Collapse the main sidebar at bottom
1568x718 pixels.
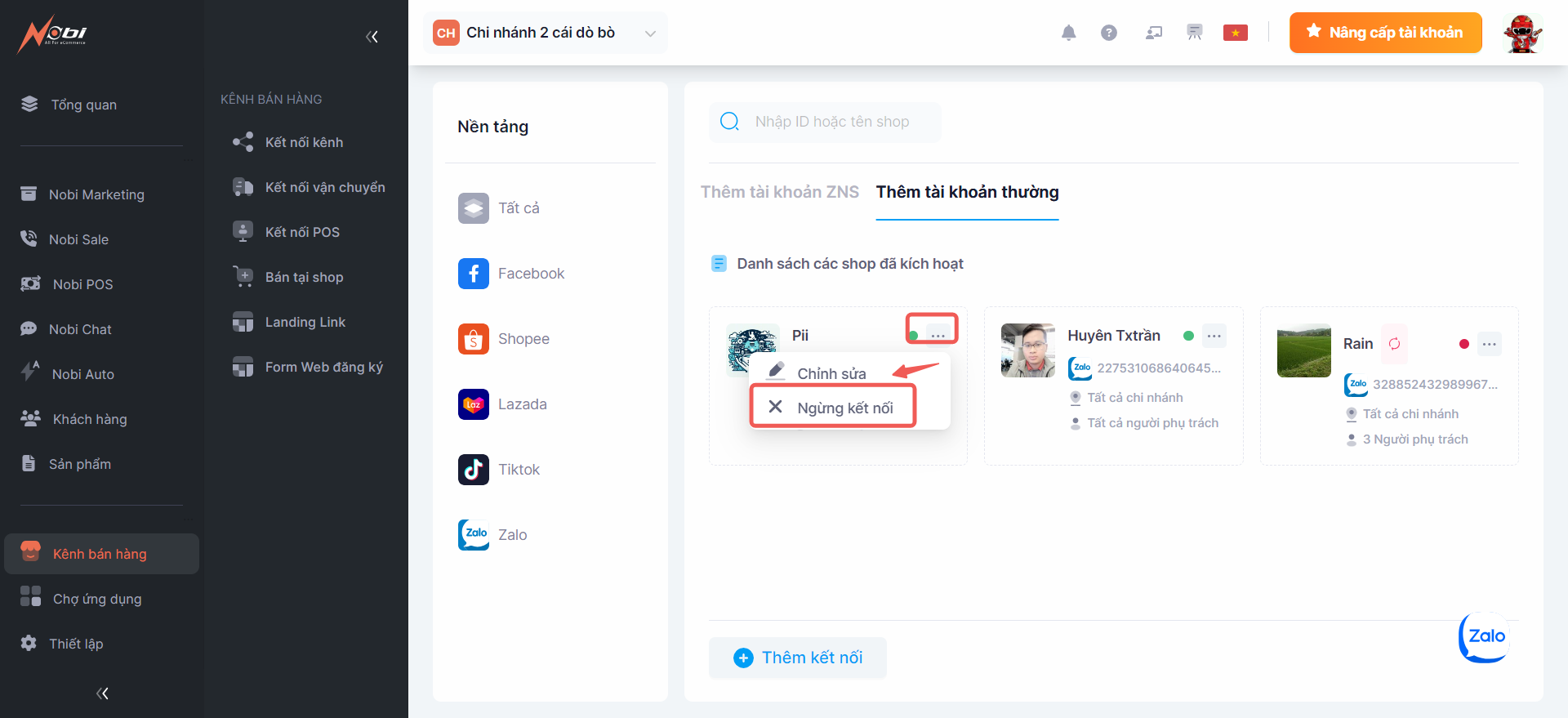[102, 693]
